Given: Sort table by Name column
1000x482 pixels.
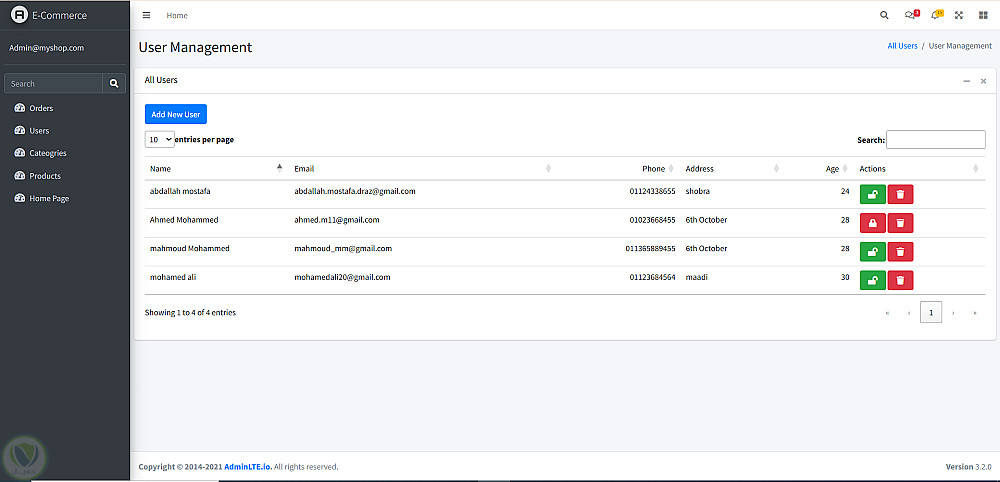Looking at the screenshot, I should tap(216, 169).
